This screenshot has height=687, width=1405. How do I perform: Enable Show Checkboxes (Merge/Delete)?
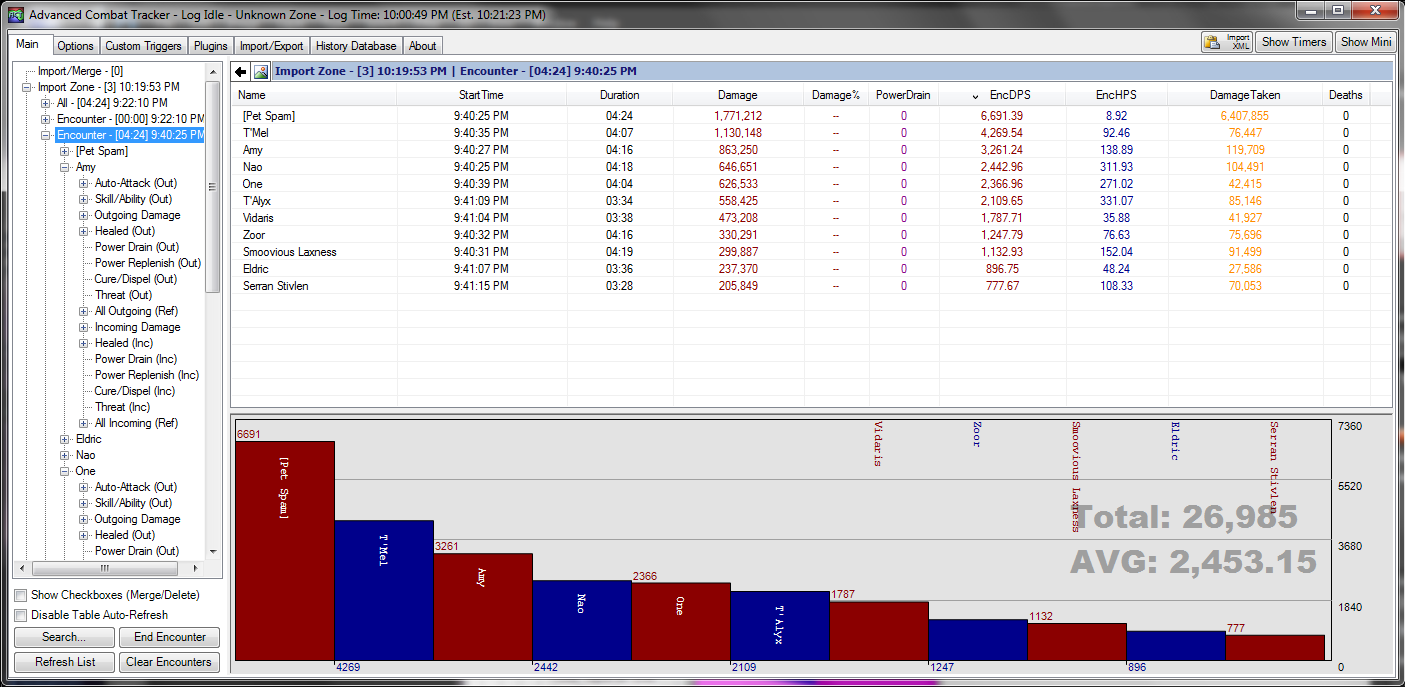click(x=21, y=595)
